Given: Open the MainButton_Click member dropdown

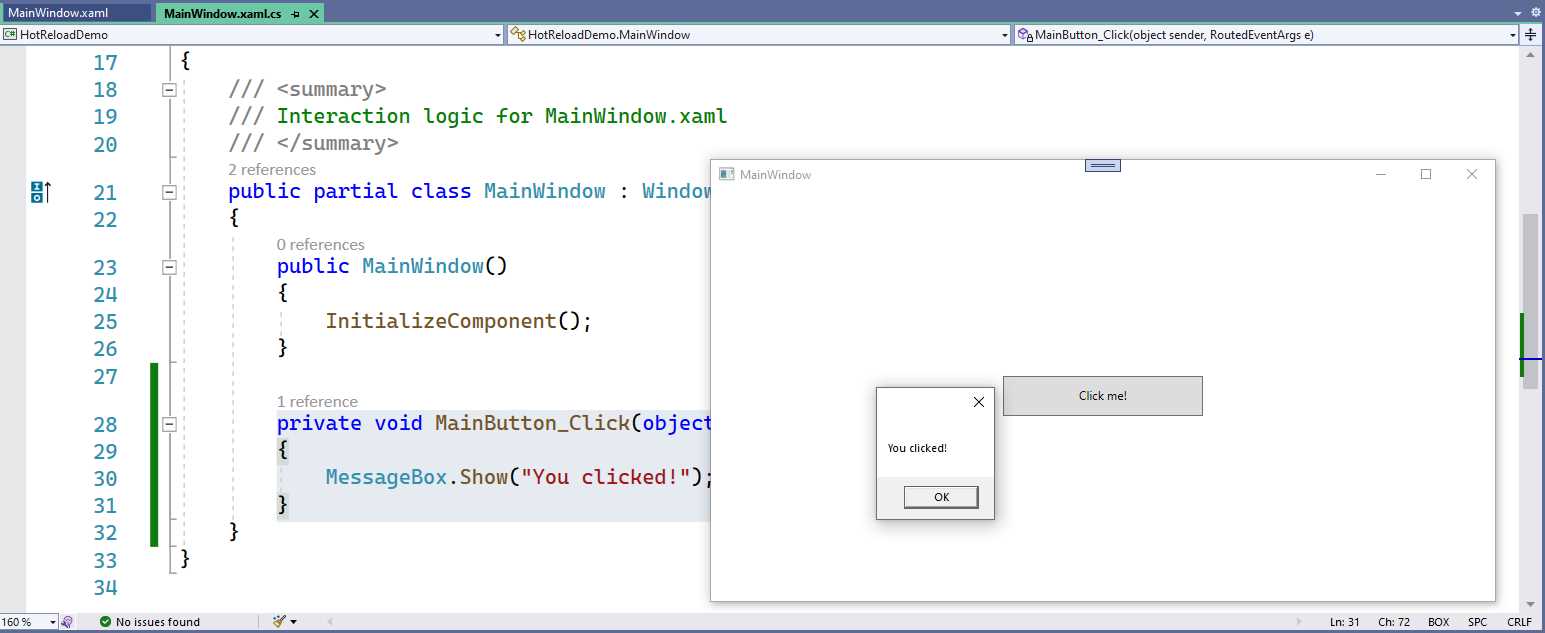Looking at the screenshot, I should click(x=1514, y=34).
